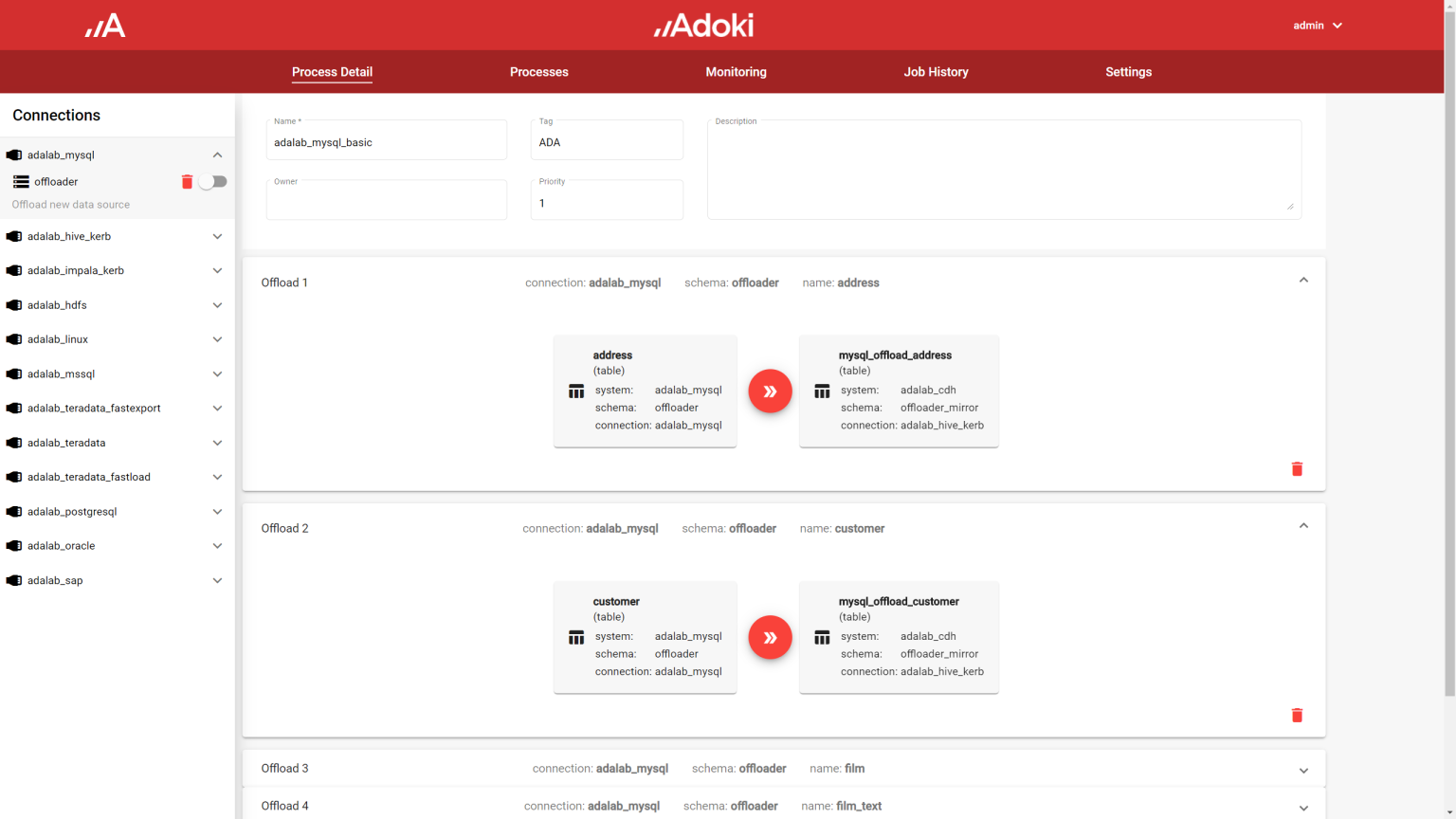Open the admin user dropdown
The image size is (1456, 819).
[x=1317, y=26]
